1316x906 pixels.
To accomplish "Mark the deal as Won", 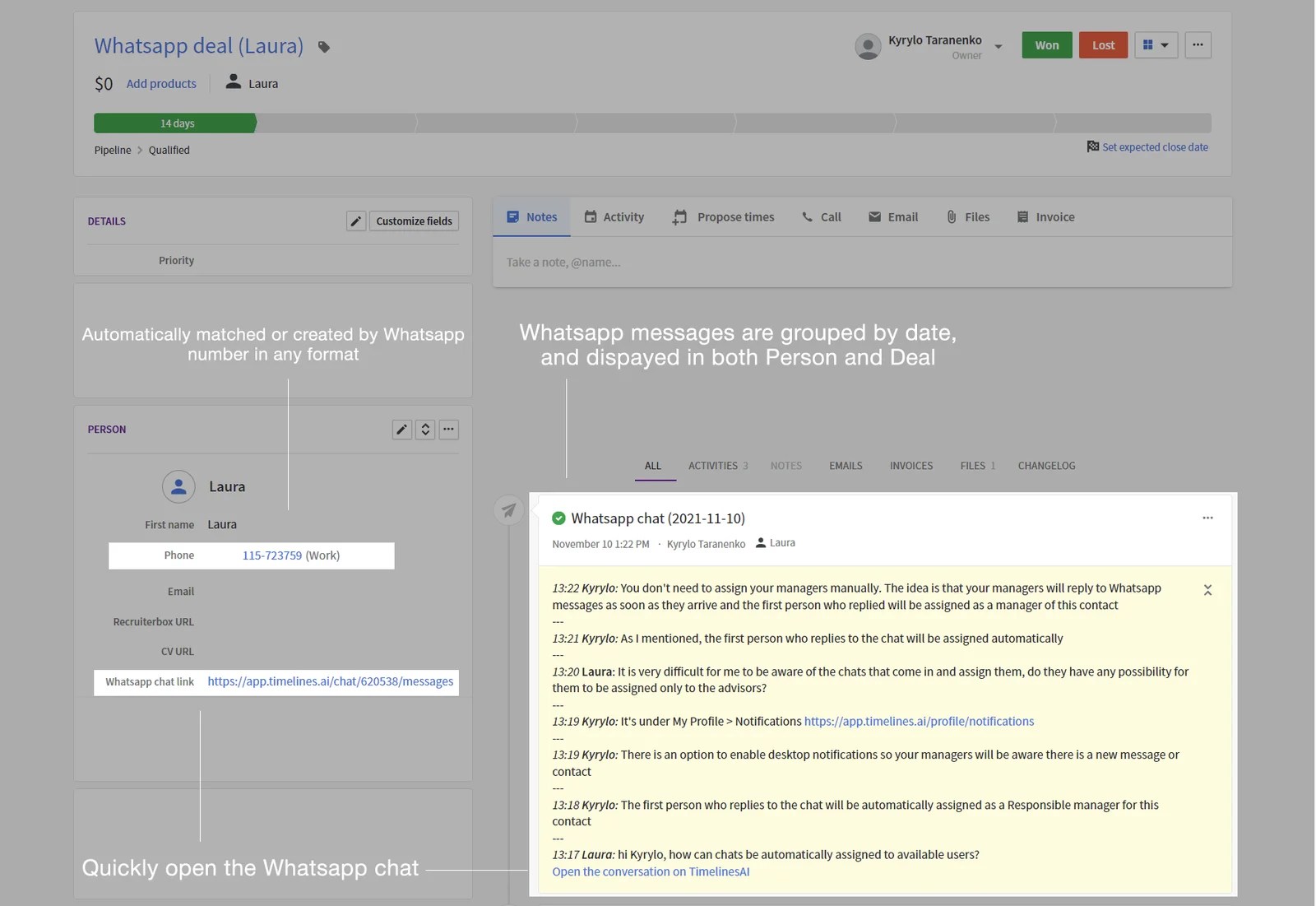I will 1047,45.
